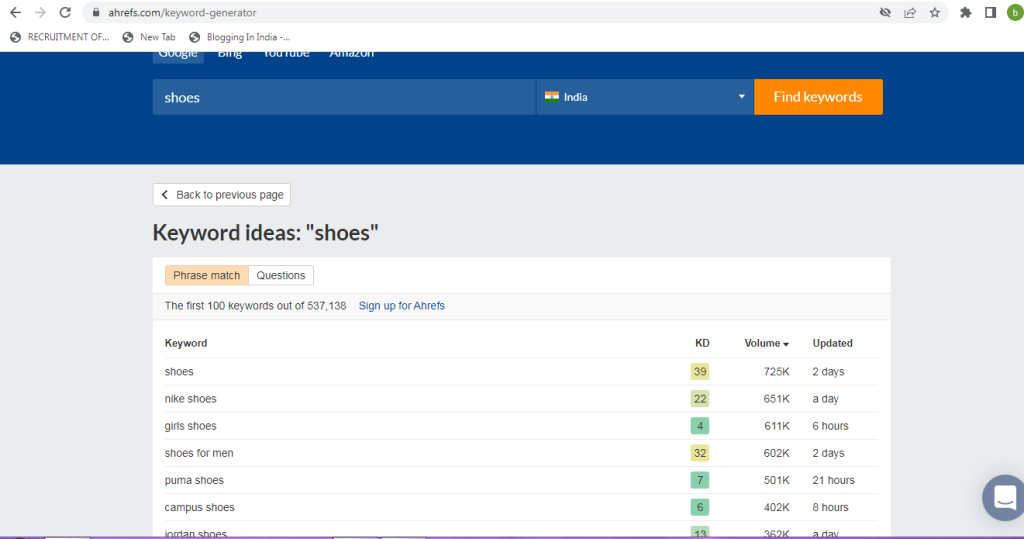Click the padlock site info icon
This screenshot has height=539, width=1024.
[x=96, y=12]
